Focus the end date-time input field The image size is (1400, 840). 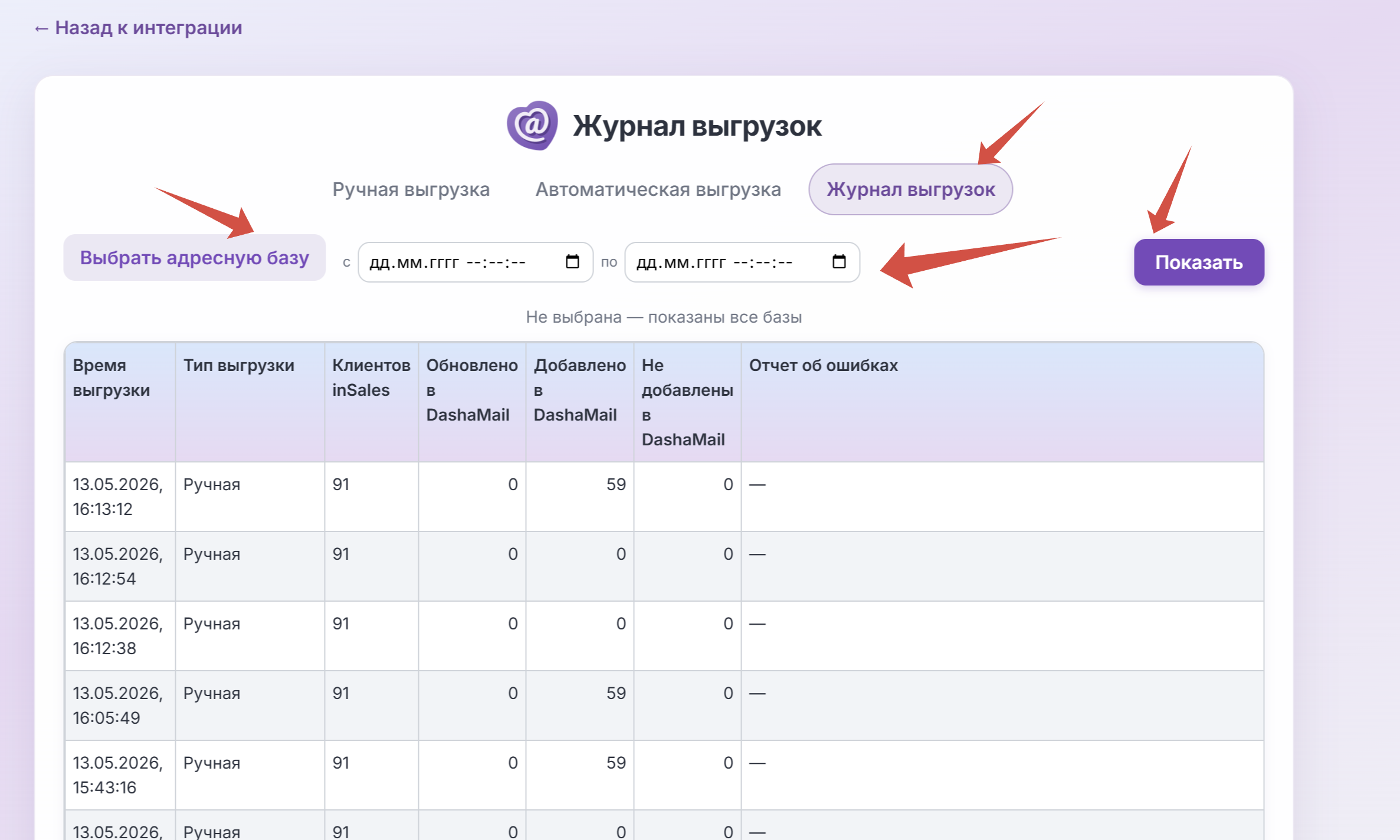click(742, 262)
